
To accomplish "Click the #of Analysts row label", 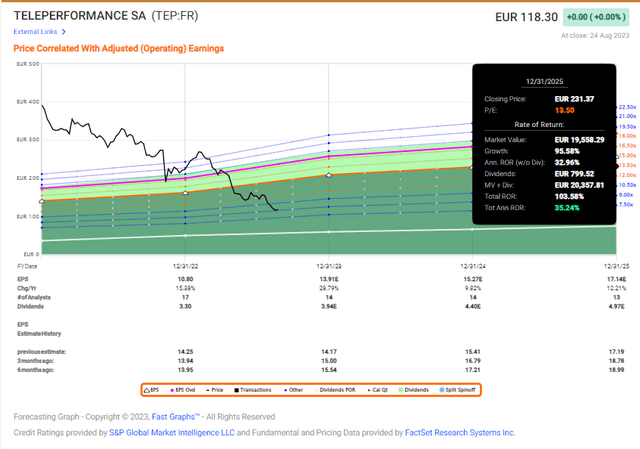I will coord(34,297).
